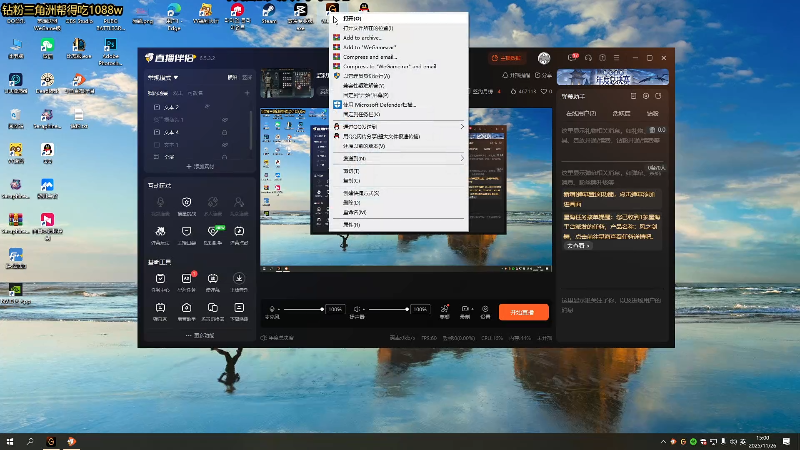Click the microphone icon beside the bottom volume slider
This screenshot has width=800, height=450.
(272, 309)
